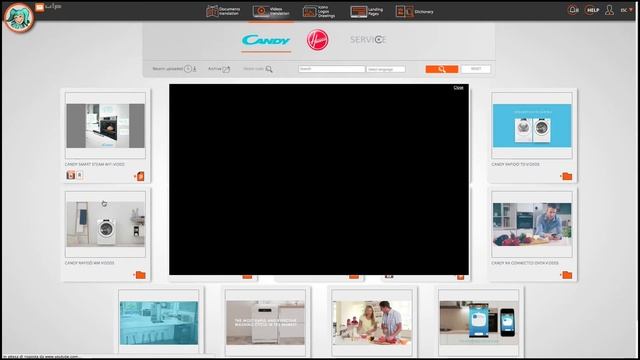Click orange chat icon beside avatar
The image size is (640, 360).
(40, 7)
